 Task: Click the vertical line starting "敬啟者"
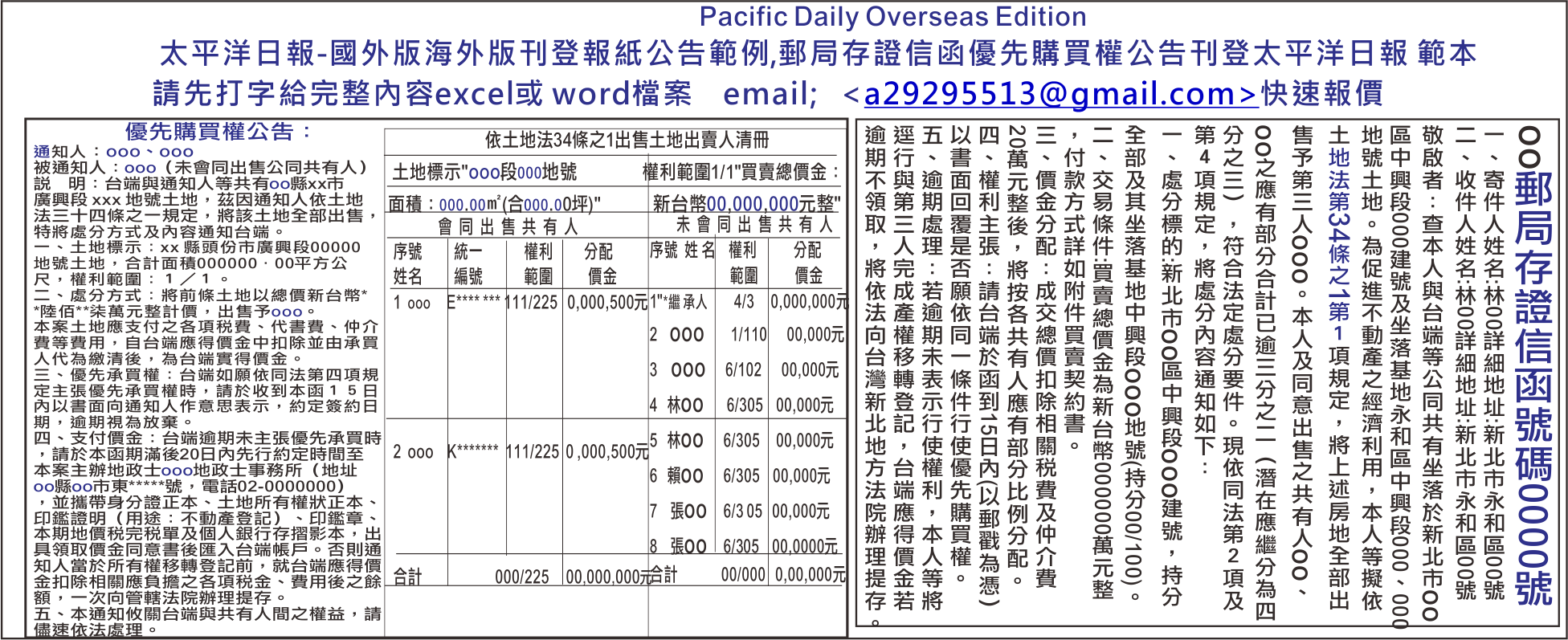(x=1431, y=374)
